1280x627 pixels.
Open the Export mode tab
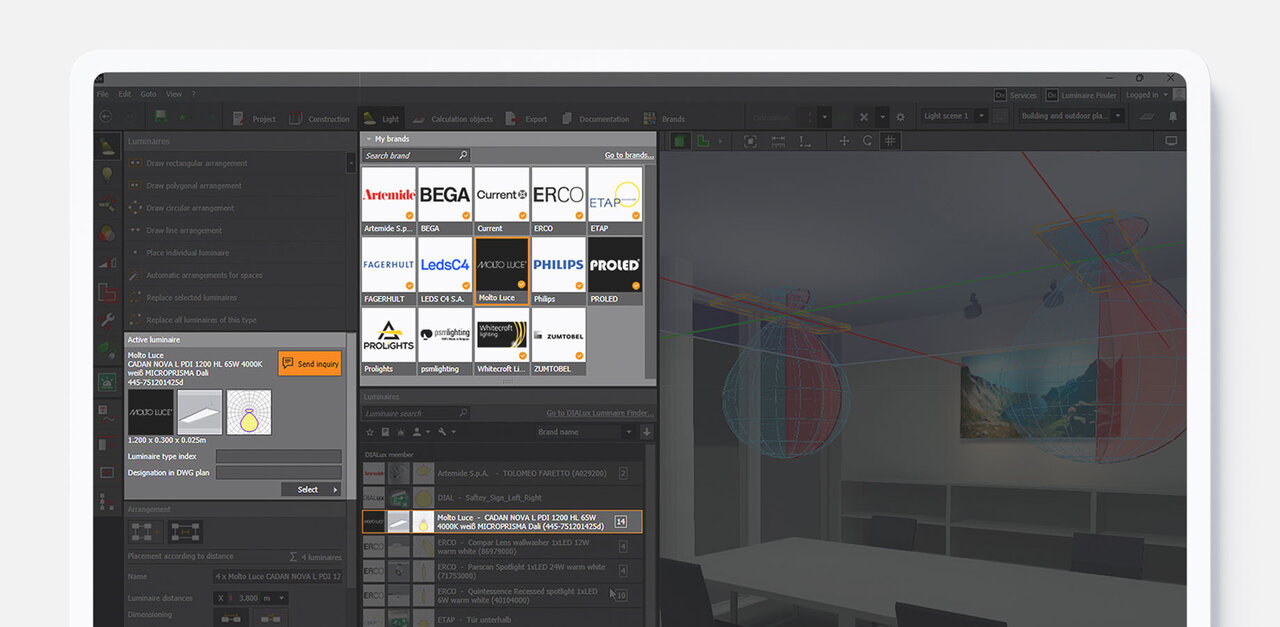click(527, 118)
